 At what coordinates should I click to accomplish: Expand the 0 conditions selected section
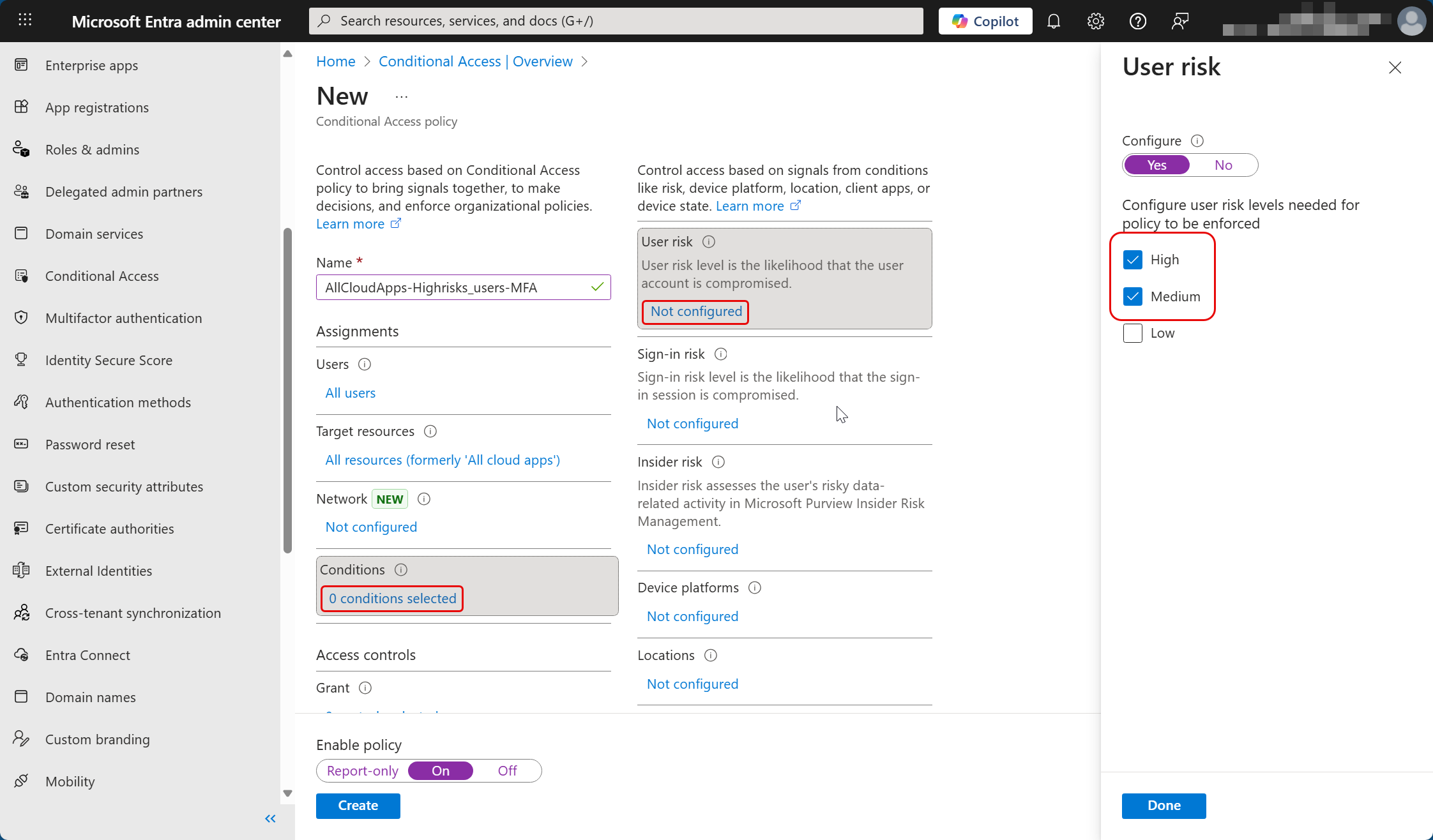(392, 599)
